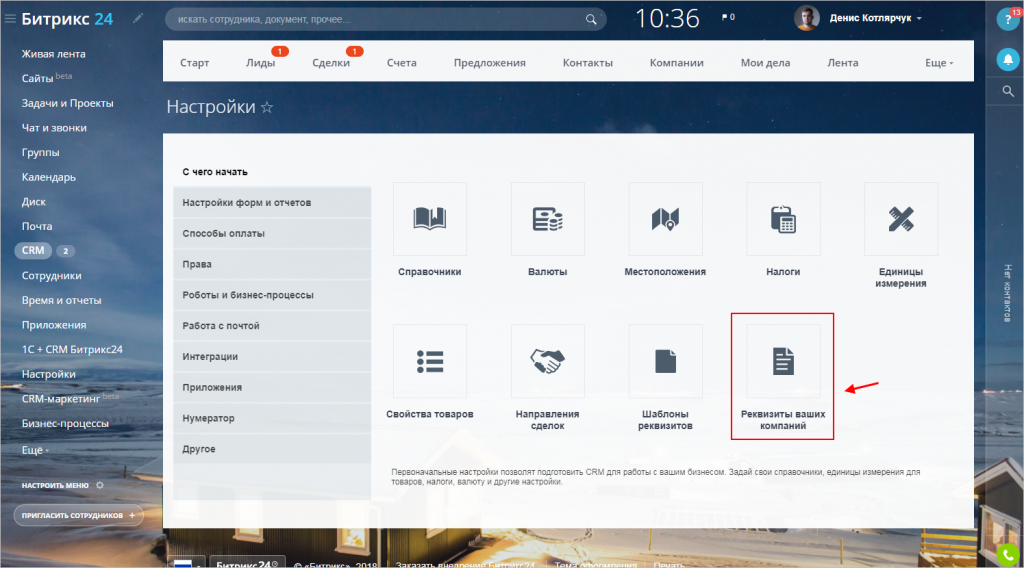Open CRM in sidebar
1024x568 pixels.
(33, 251)
